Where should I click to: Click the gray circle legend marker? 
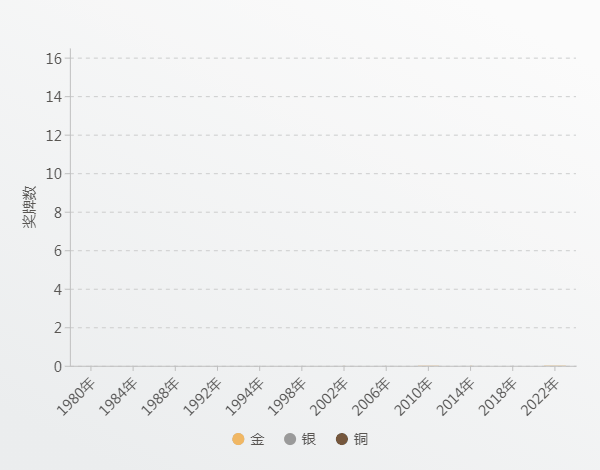tap(290, 439)
